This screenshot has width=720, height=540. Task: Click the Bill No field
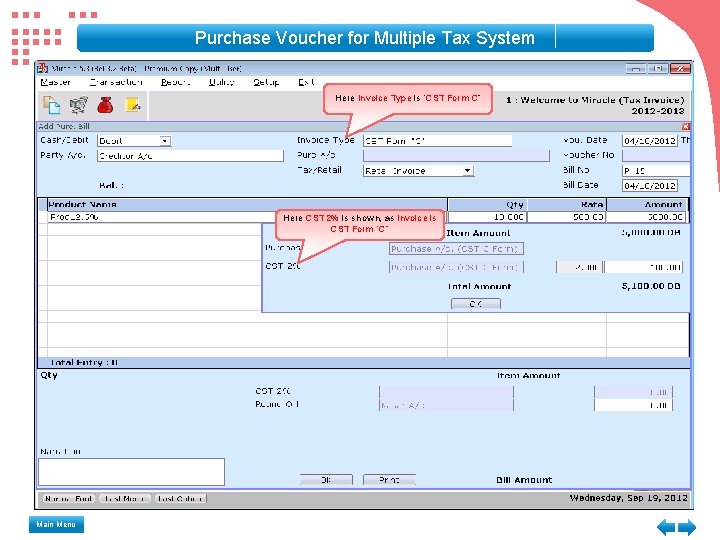pos(656,170)
